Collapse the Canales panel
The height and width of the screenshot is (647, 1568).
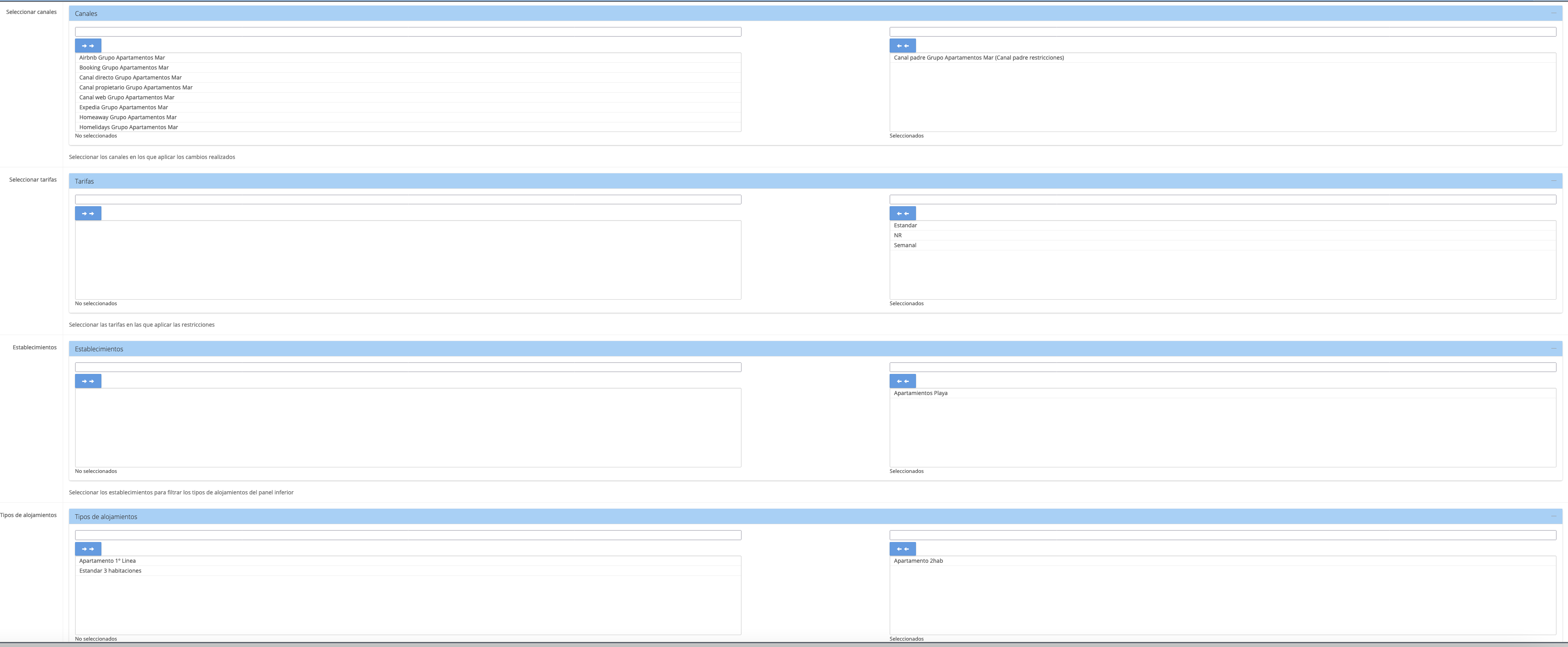1553,13
